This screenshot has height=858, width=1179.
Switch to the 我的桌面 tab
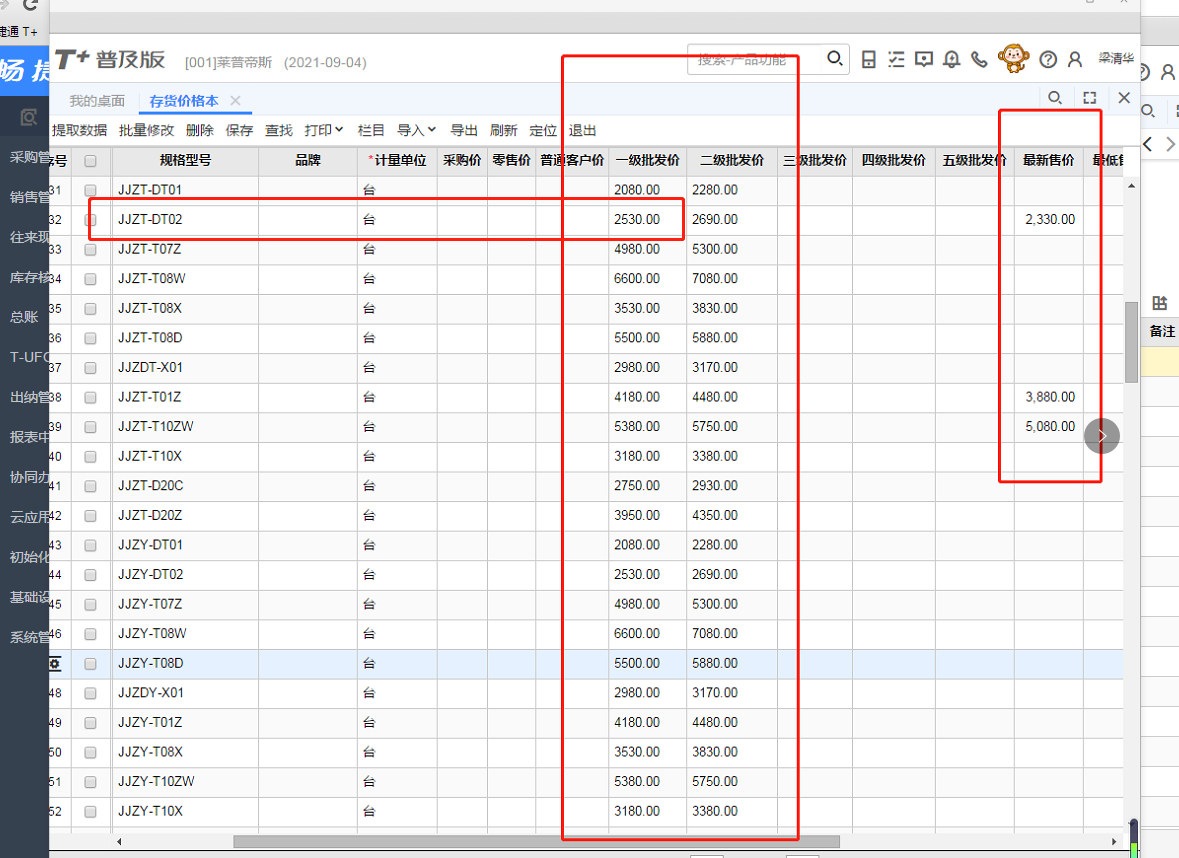(97, 101)
